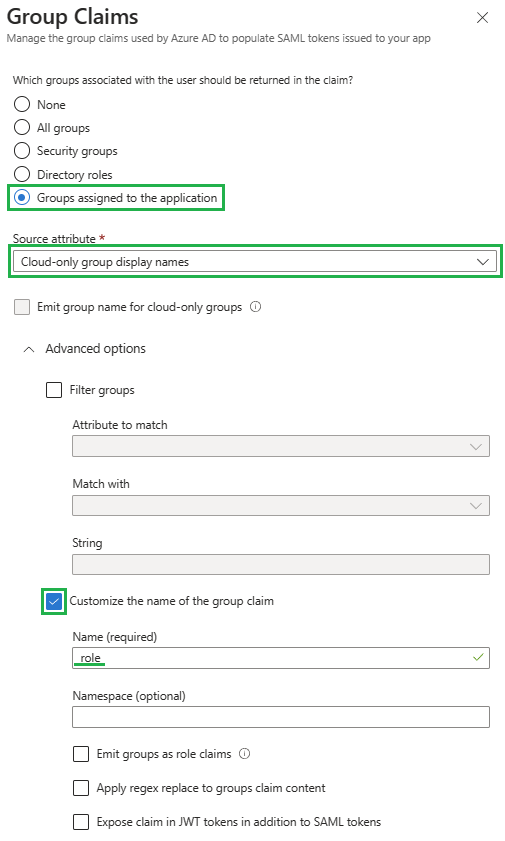Click the Namespace (optional) input field
505x841 pixels.
281,717
